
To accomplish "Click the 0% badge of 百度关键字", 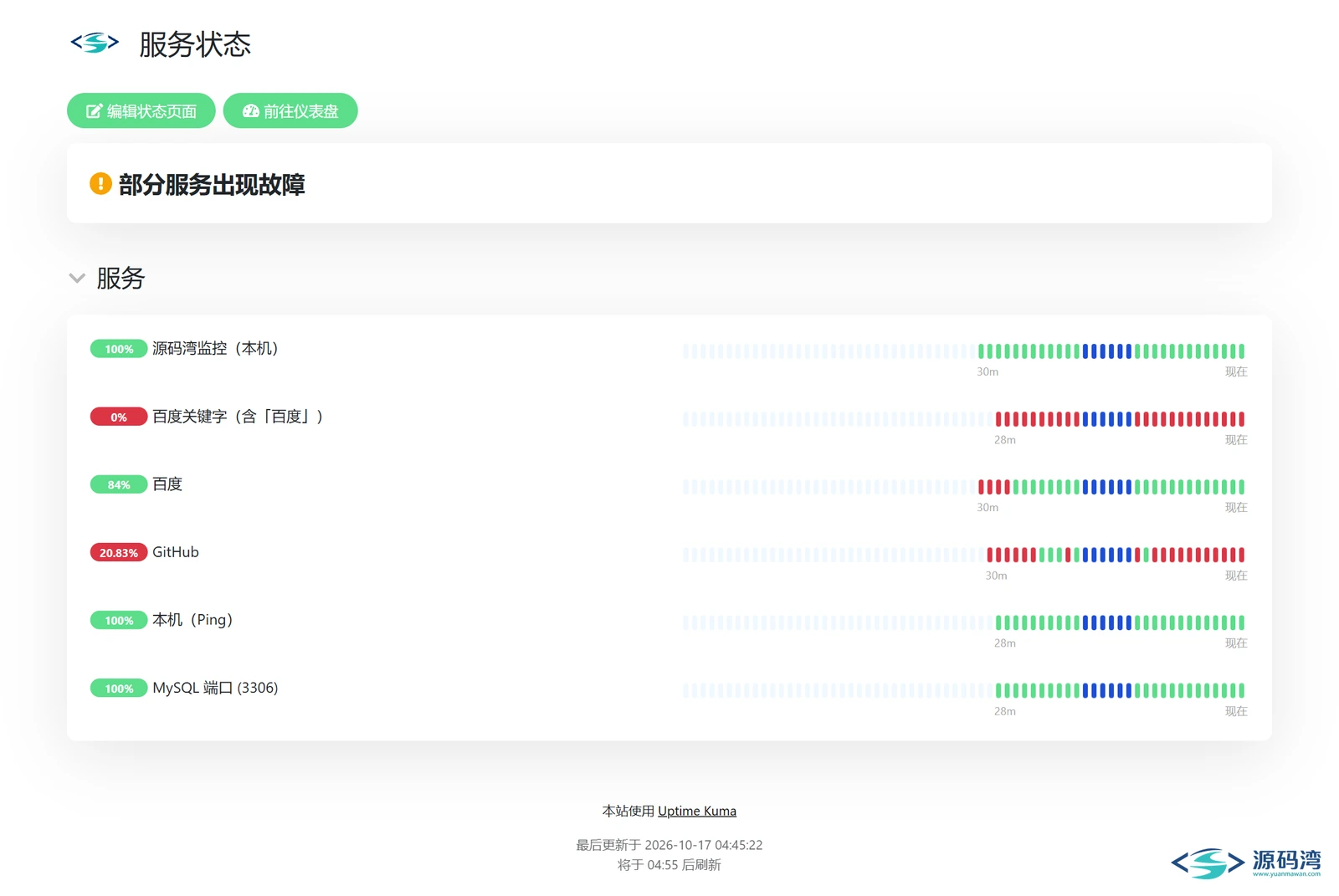I will tap(119, 417).
